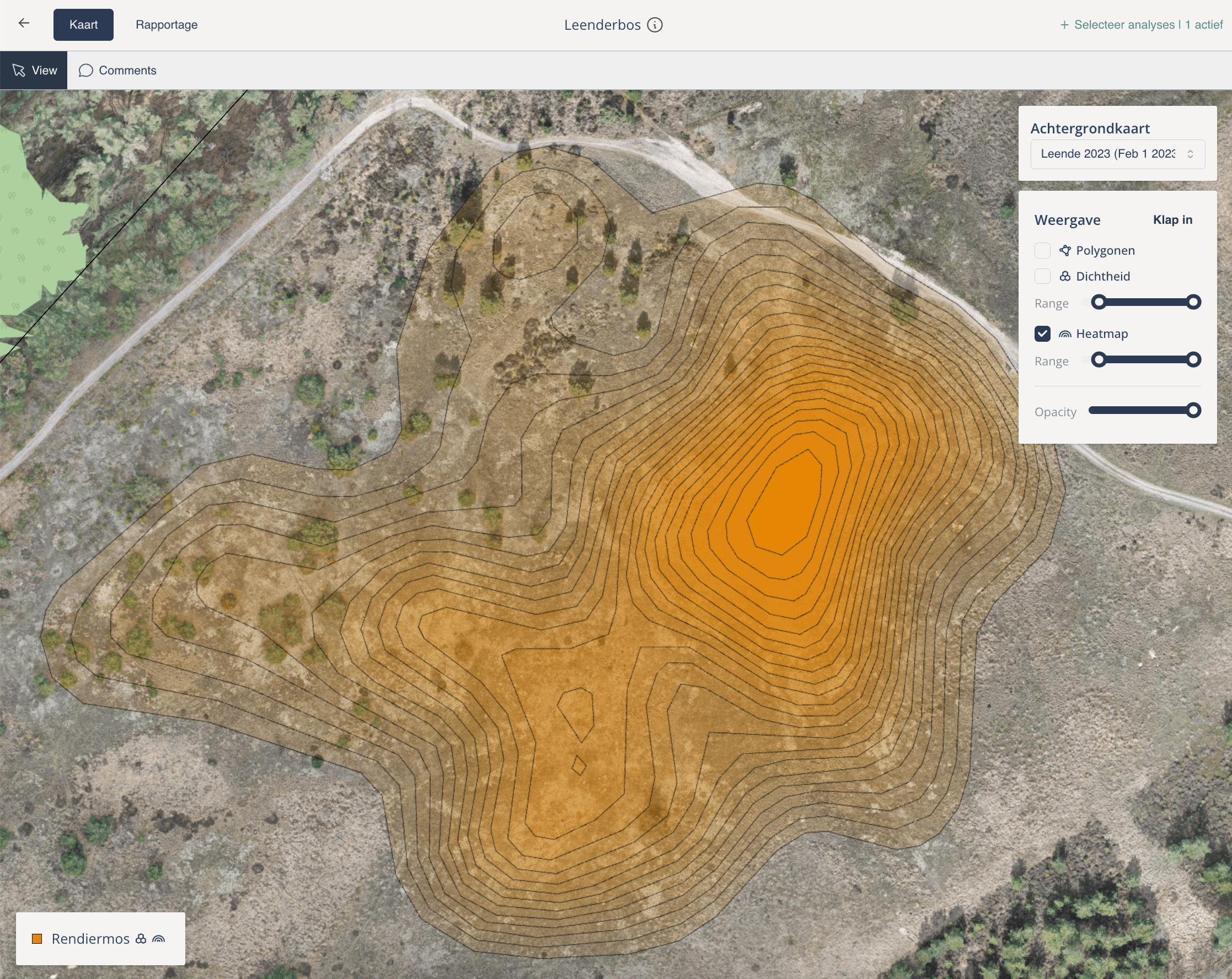
Task: Click the orange Rendiermos color swatch
Action: coord(37,939)
